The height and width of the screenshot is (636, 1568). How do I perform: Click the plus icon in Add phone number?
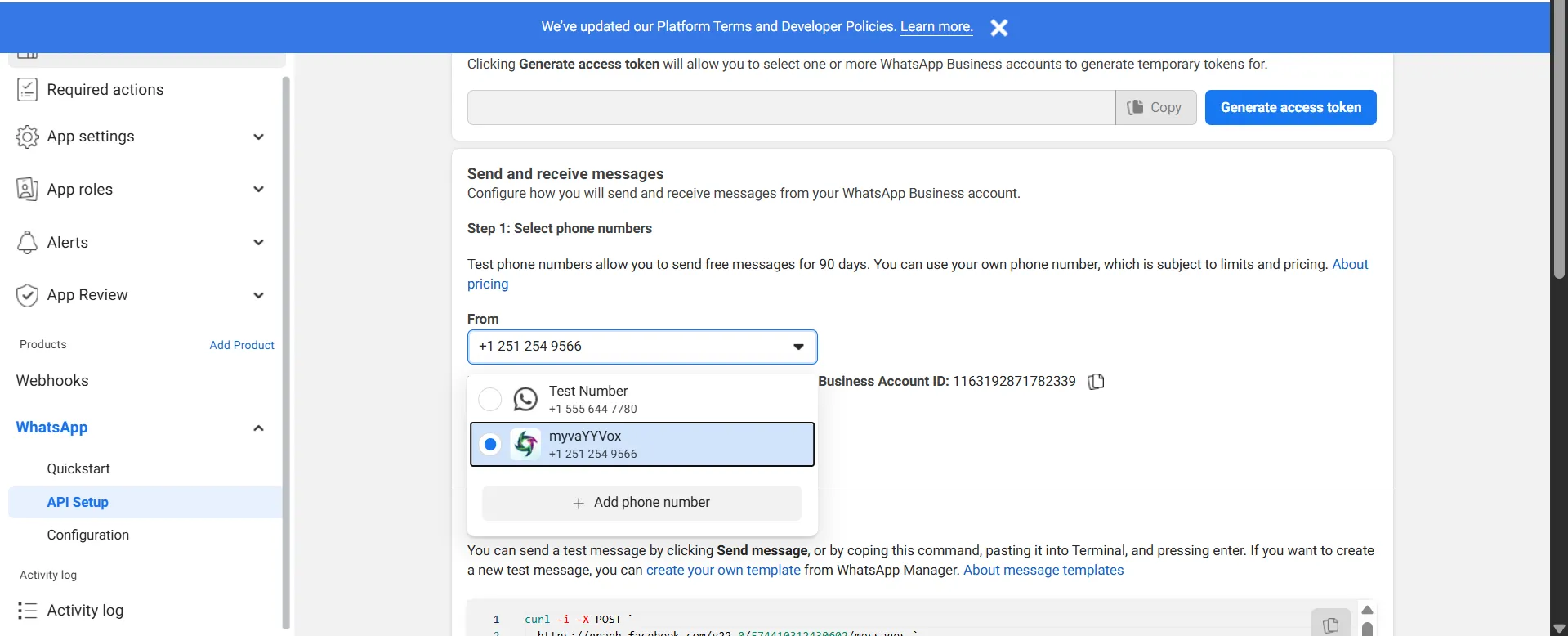pyautogui.click(x=579, y=504)
